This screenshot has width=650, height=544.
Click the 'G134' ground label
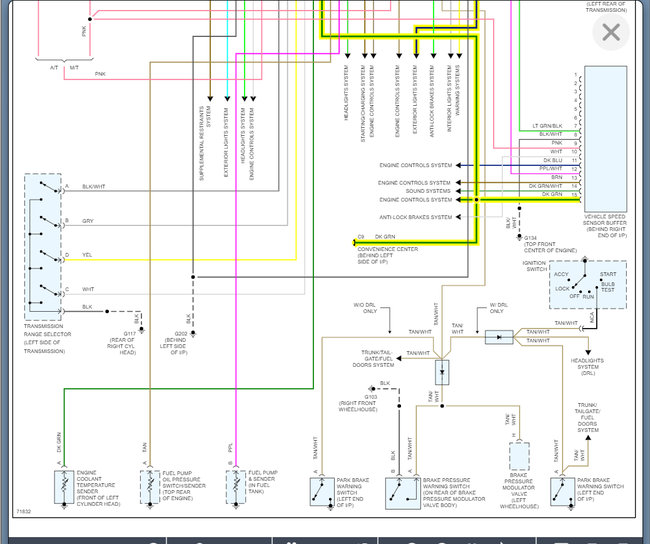pos(530,238)
